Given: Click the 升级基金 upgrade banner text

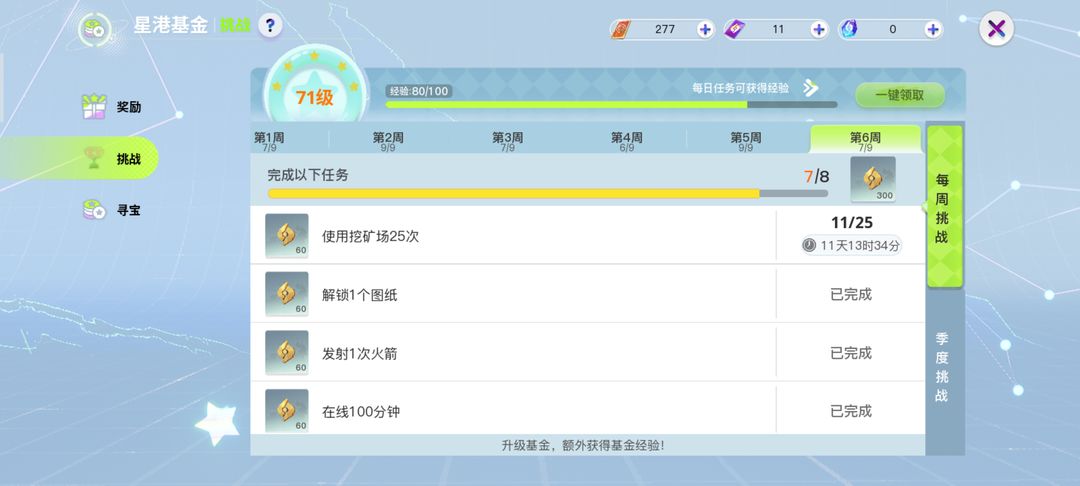Looking at the screenshot, I should point(583,445).
